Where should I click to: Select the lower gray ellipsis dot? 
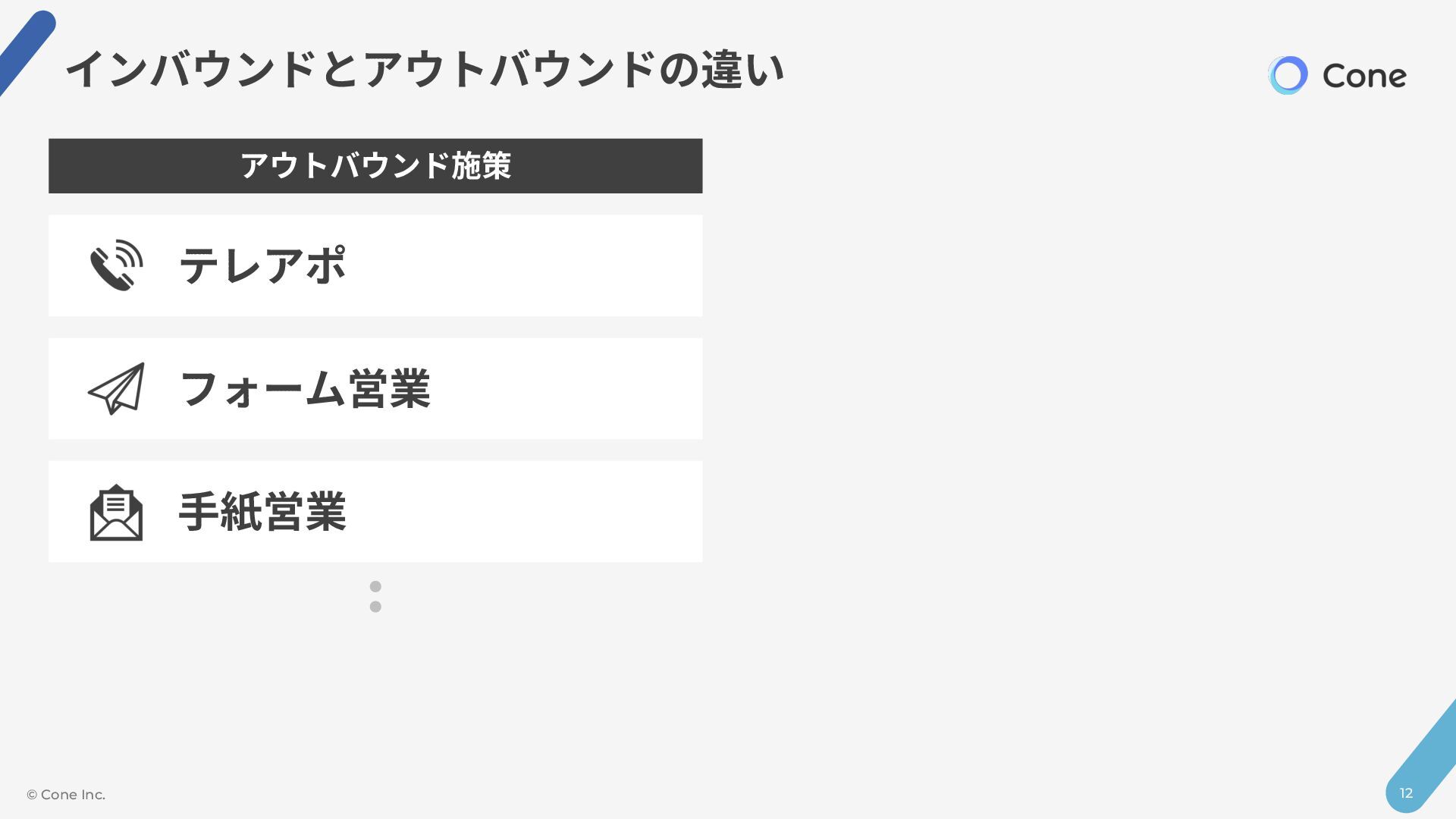coord(375,607)
